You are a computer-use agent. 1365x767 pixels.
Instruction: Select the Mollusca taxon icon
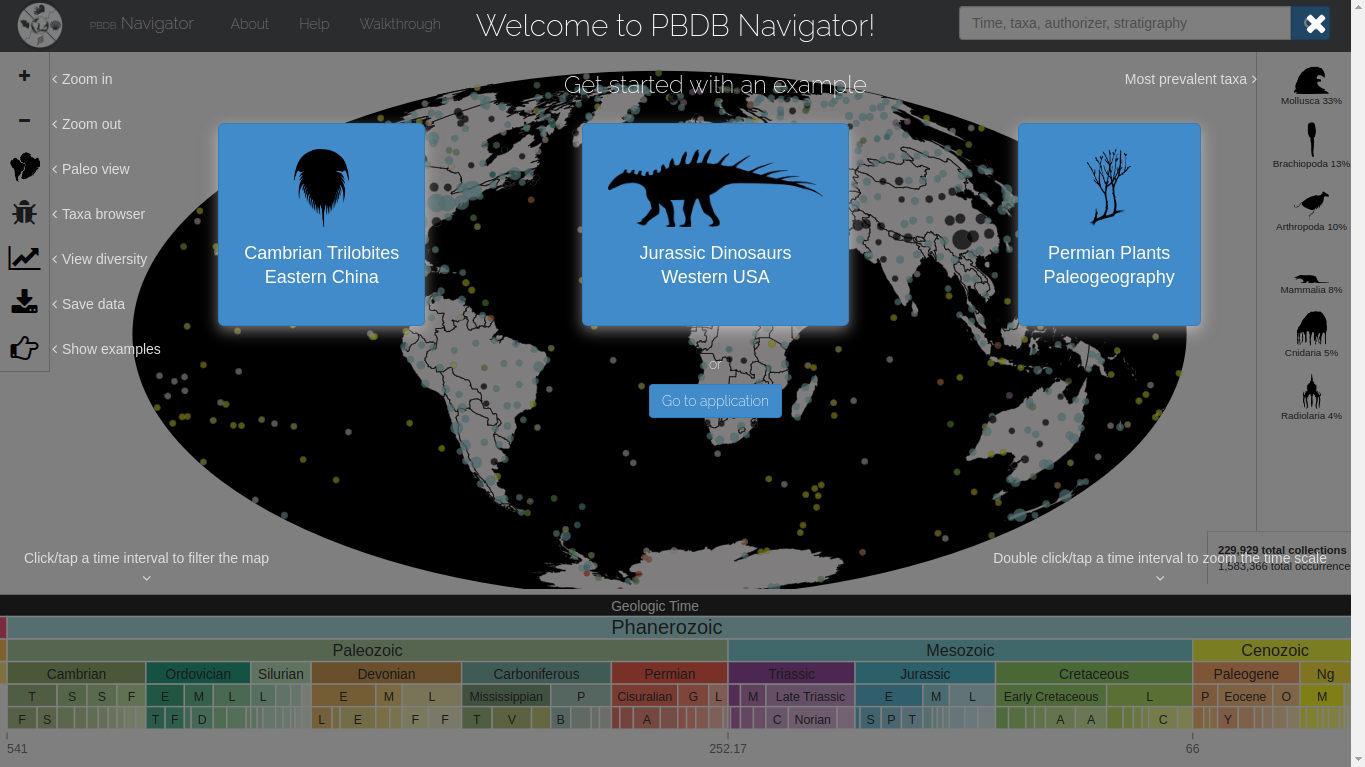(1310, 80)
